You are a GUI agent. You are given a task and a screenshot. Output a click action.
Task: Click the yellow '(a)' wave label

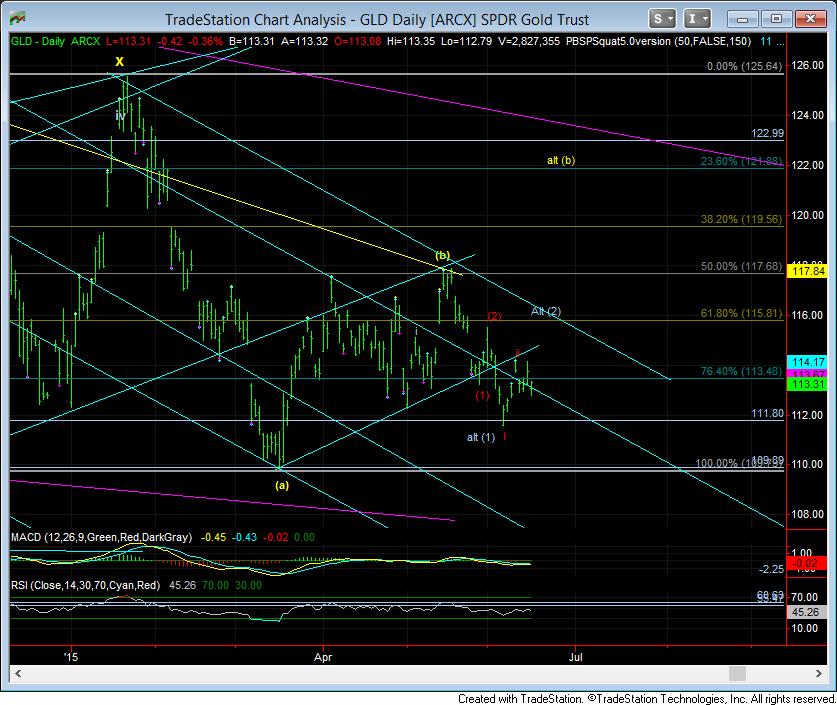pos(282,485)
